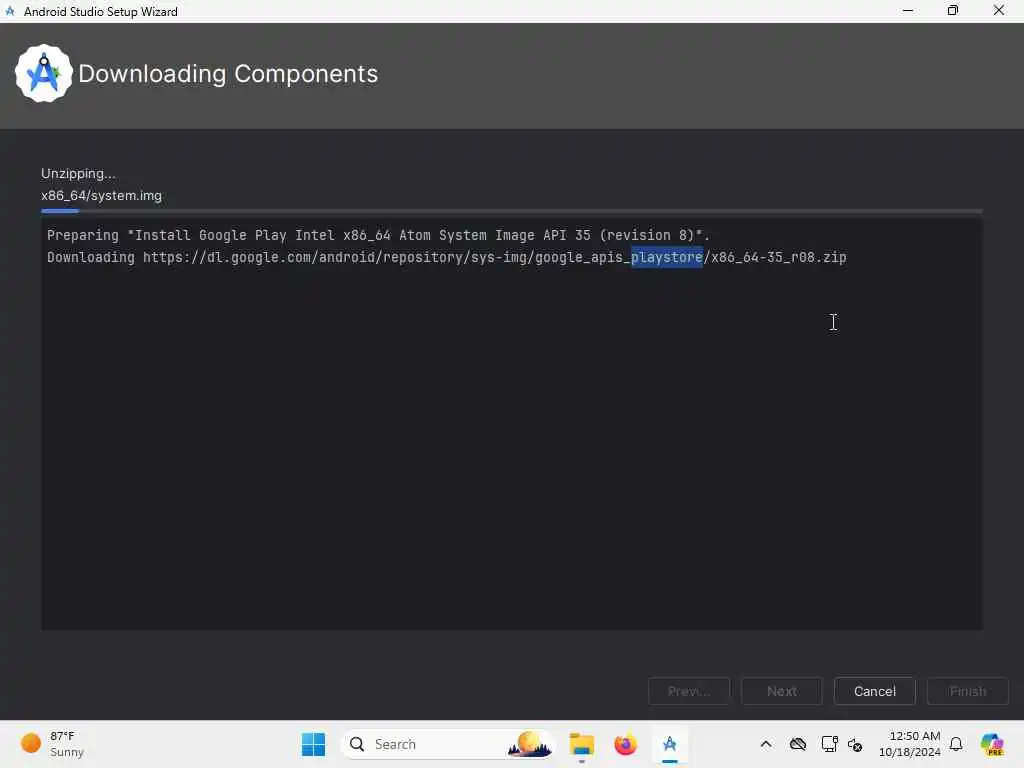
Task: Click the search highlight landscape image
Action: [530, 744]
